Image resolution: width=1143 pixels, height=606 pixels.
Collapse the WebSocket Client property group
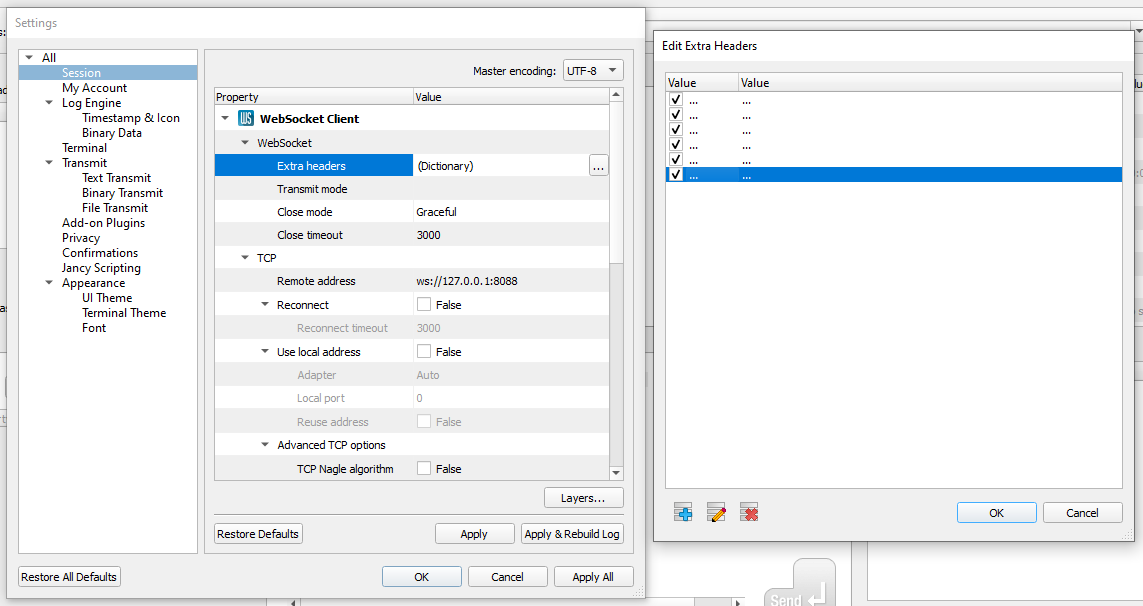point(225,118)
